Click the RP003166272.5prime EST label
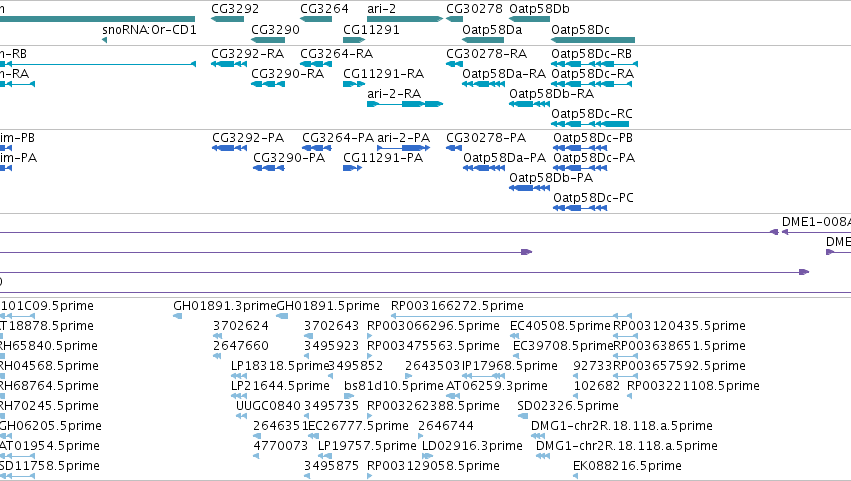851x481 pixels. pyautogui.click(x=458, y=306)
